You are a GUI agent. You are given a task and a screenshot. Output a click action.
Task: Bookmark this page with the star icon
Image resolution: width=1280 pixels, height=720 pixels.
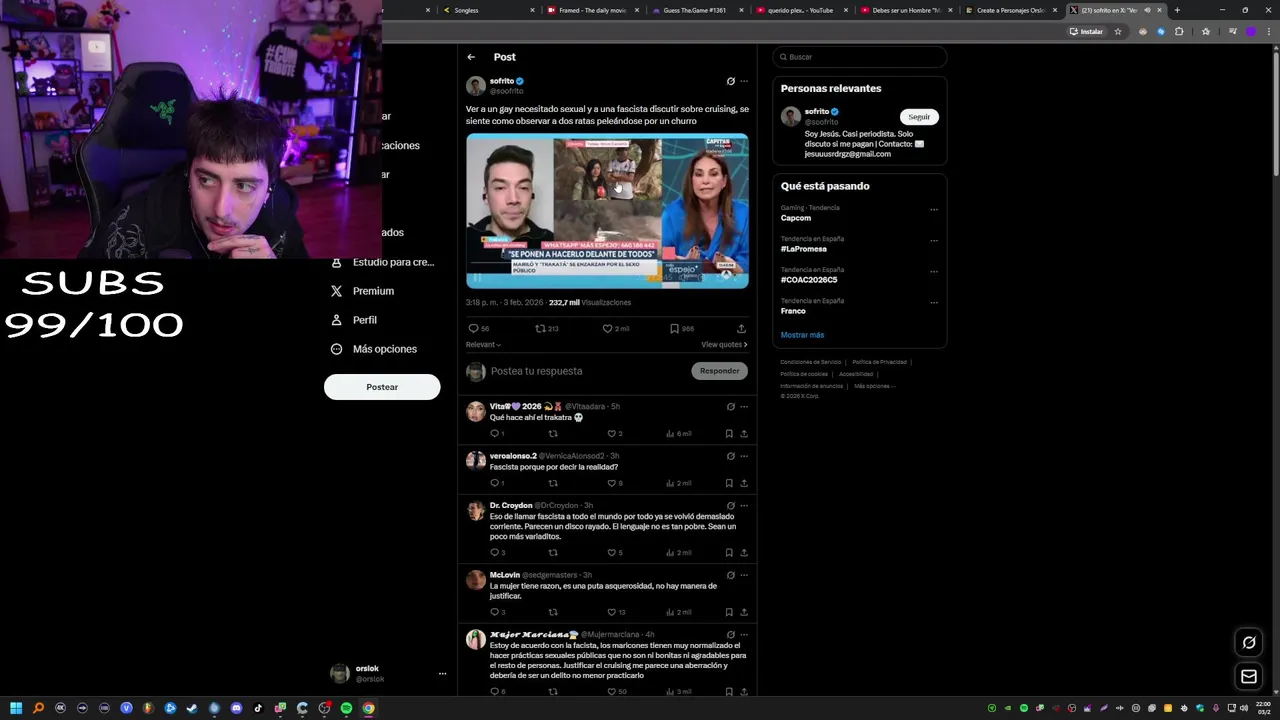[1118, 31]
